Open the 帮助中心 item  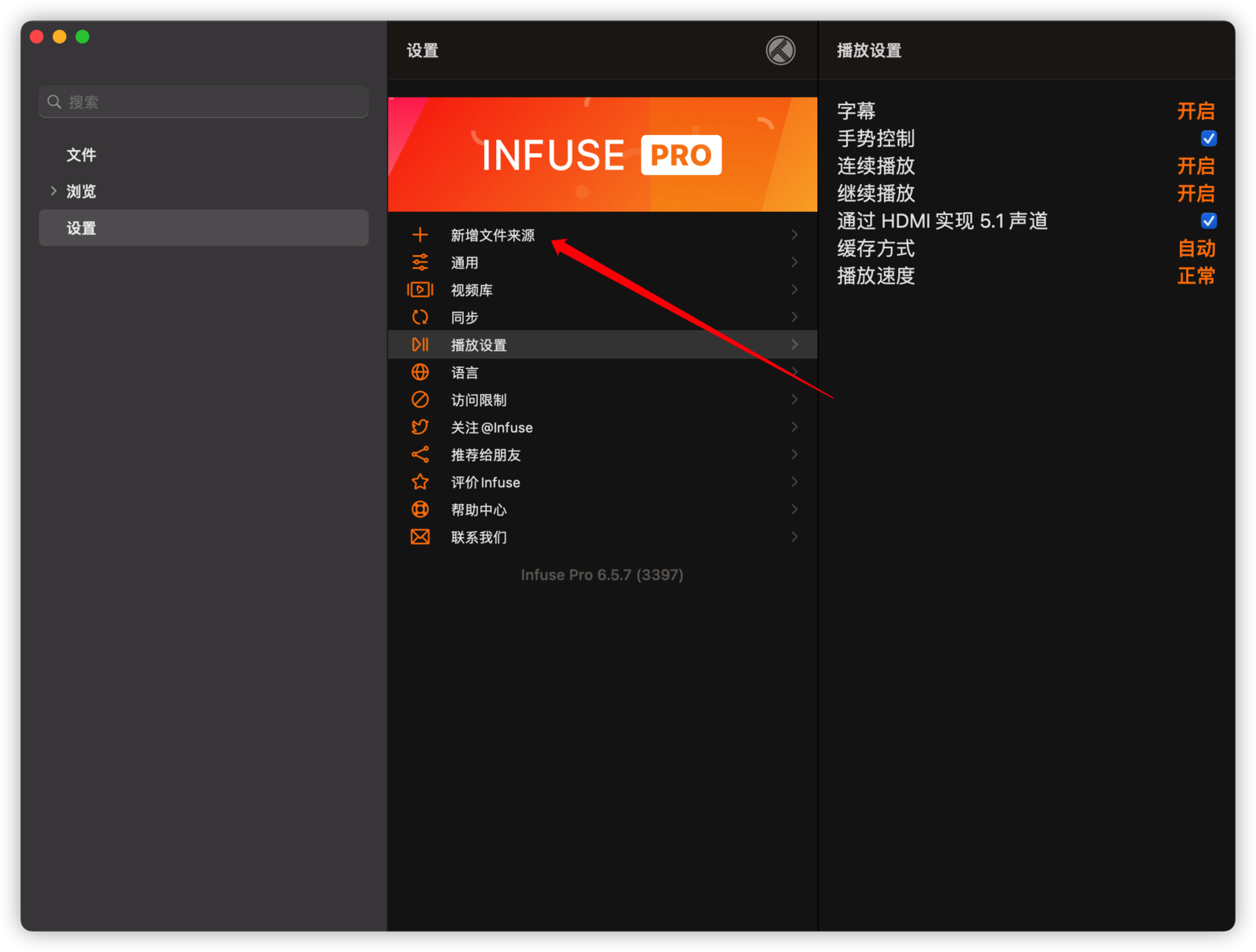tap(602, 509)
